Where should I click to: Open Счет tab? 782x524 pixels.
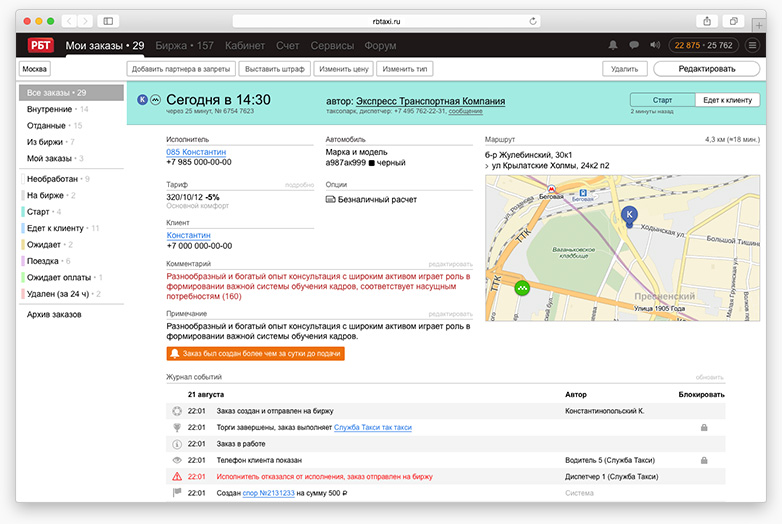point(288,45)
